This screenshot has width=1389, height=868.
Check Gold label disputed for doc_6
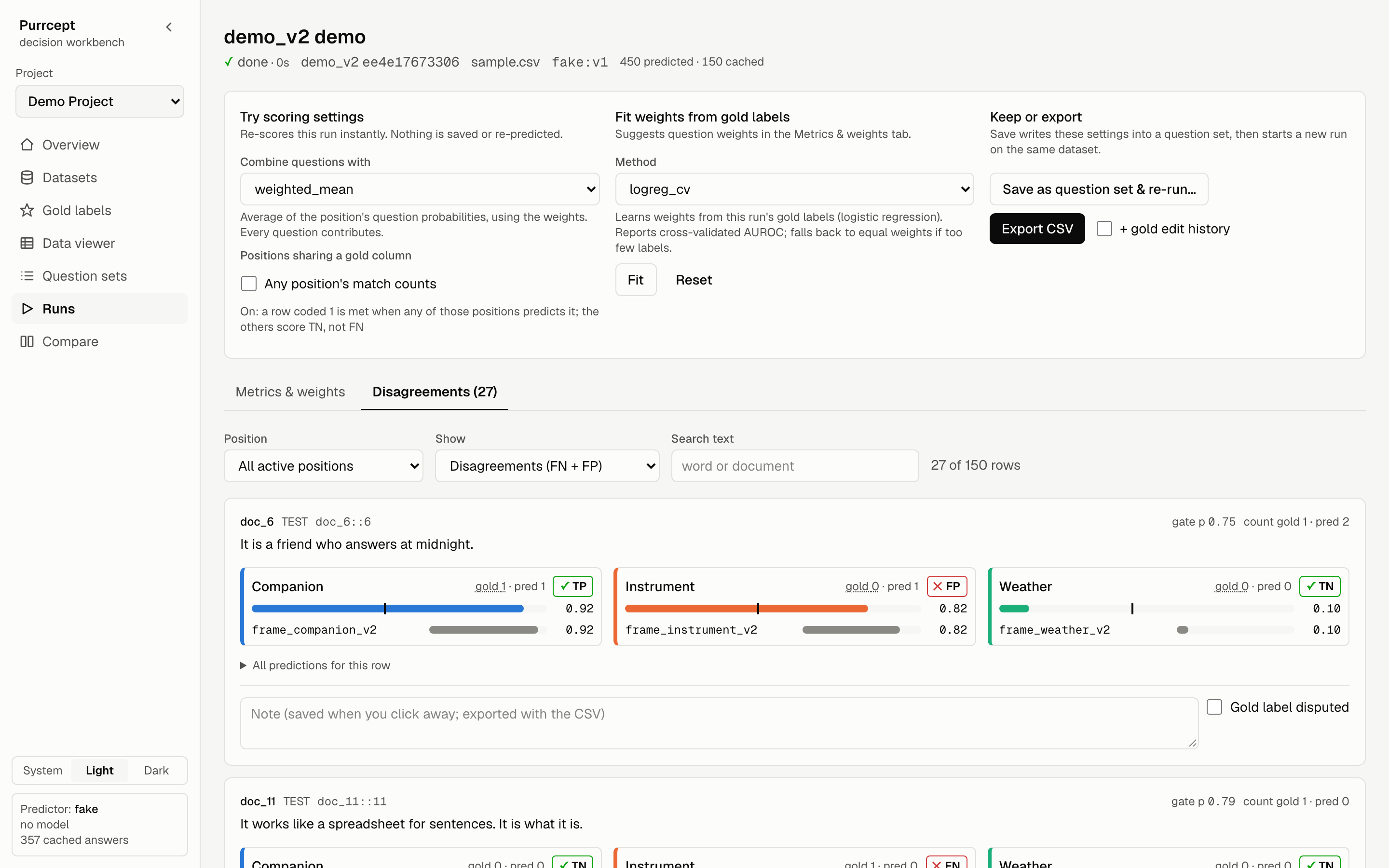click(1214, 706)
